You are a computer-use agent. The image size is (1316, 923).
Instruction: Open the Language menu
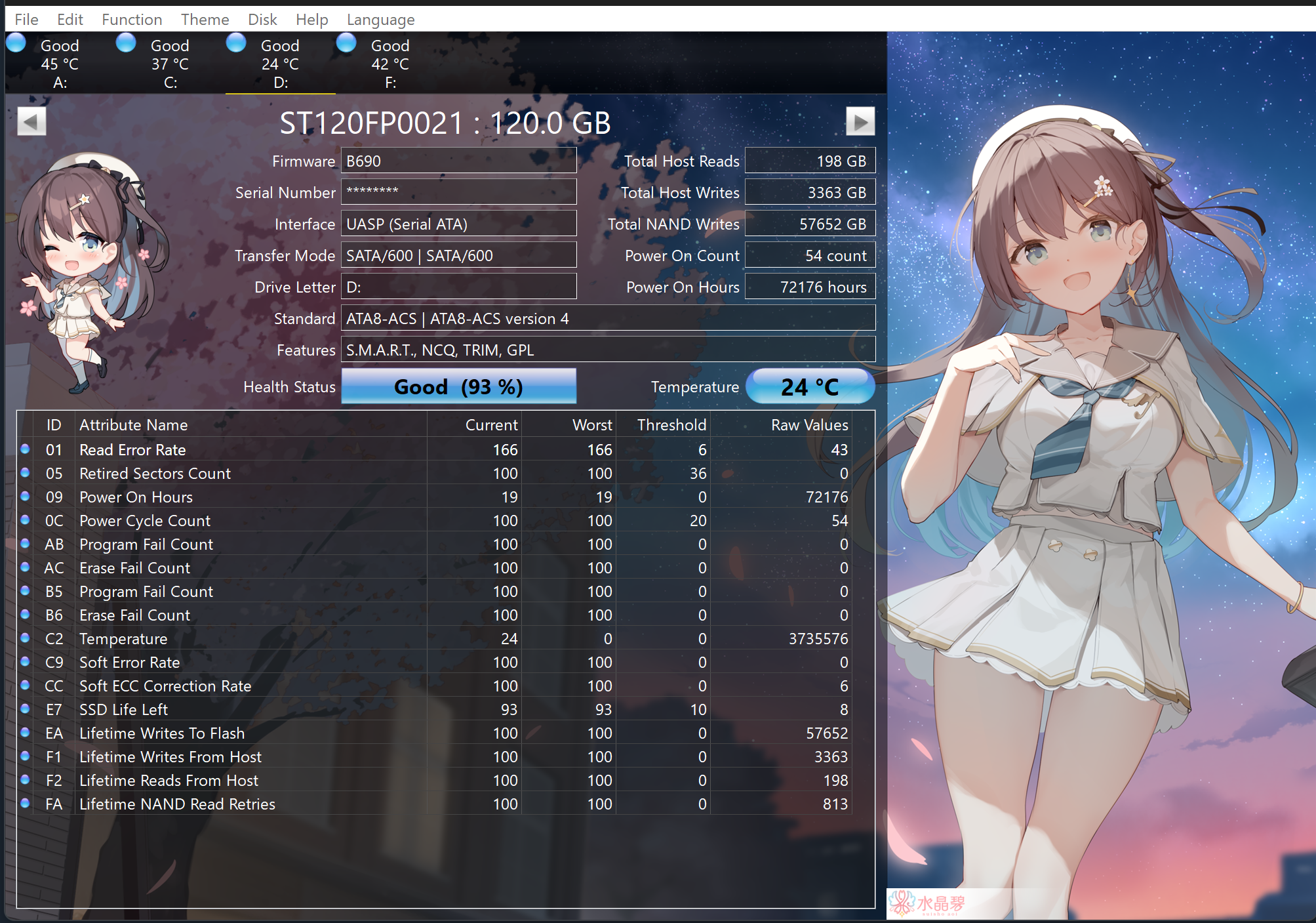pyautogui.click(x=380, y=20)
